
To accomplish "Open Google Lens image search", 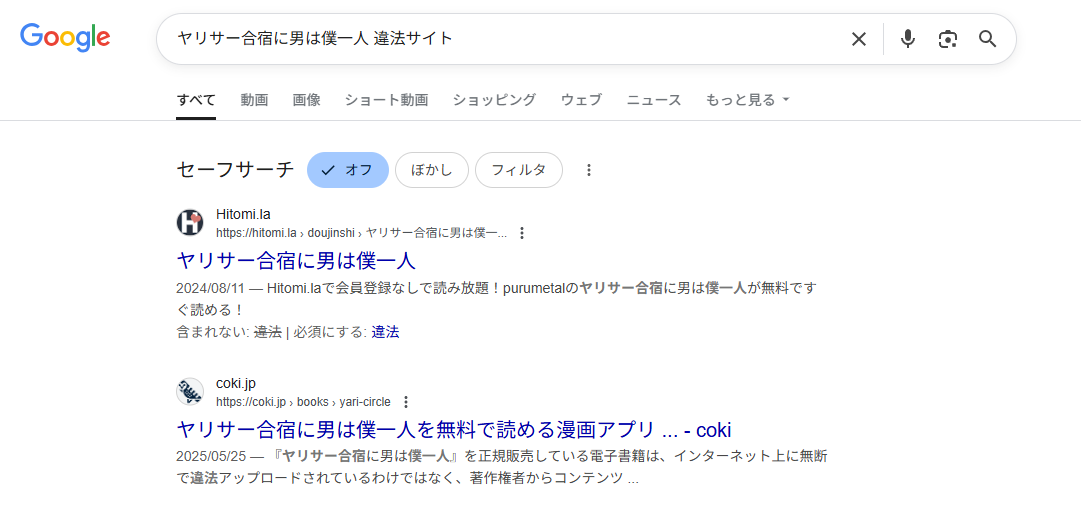I will 948,39.
